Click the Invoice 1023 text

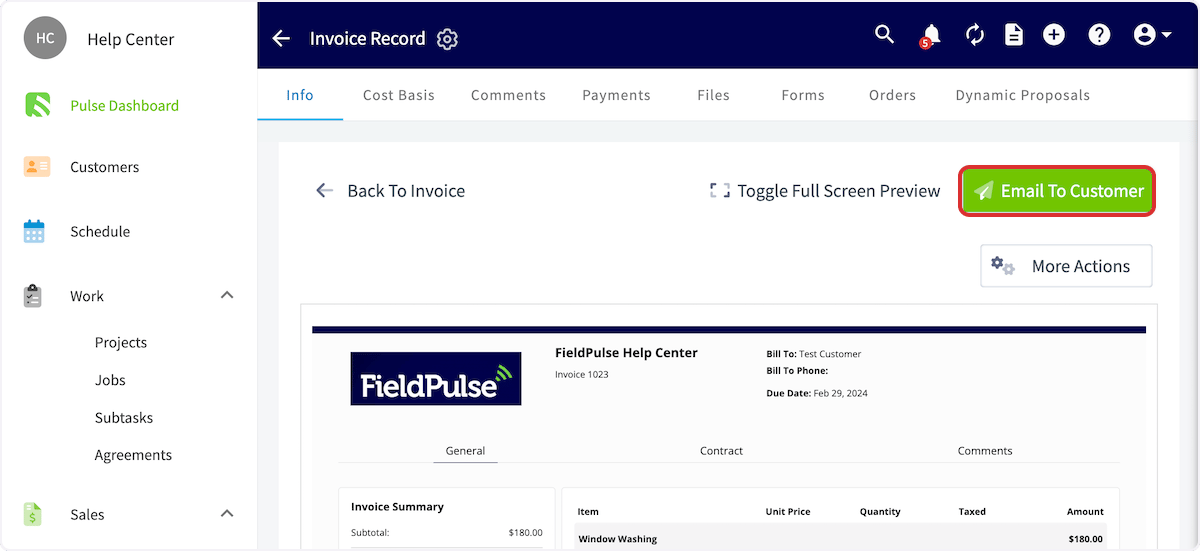click(x=582, y=375)
